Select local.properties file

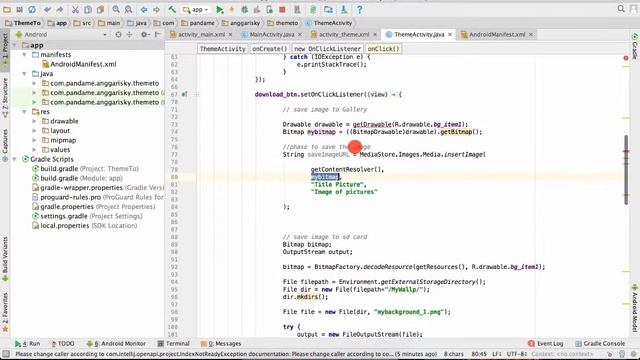pyautogui.click(x=84, y=226)
